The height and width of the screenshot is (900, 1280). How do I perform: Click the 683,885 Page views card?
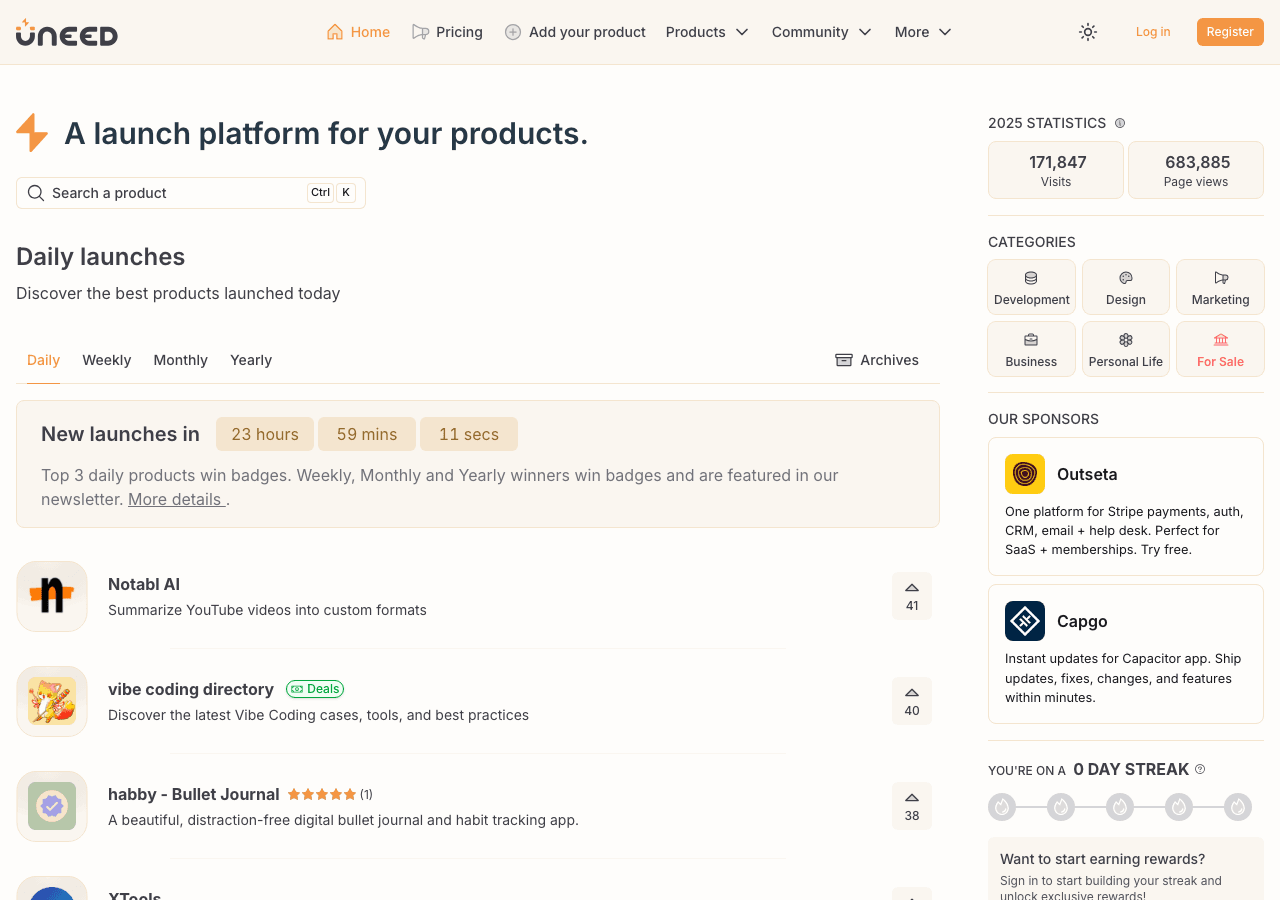1196,170
